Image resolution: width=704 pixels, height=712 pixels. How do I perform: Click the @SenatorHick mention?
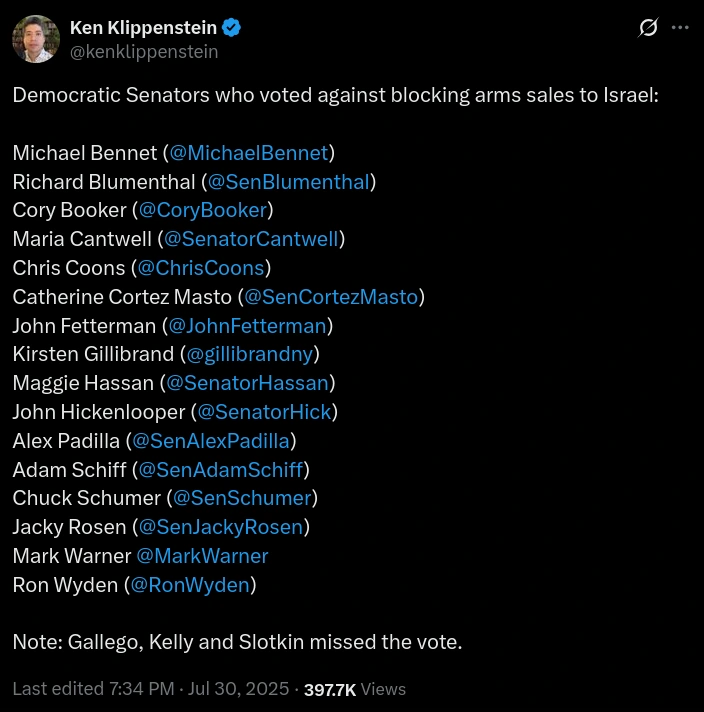point(264,412)
